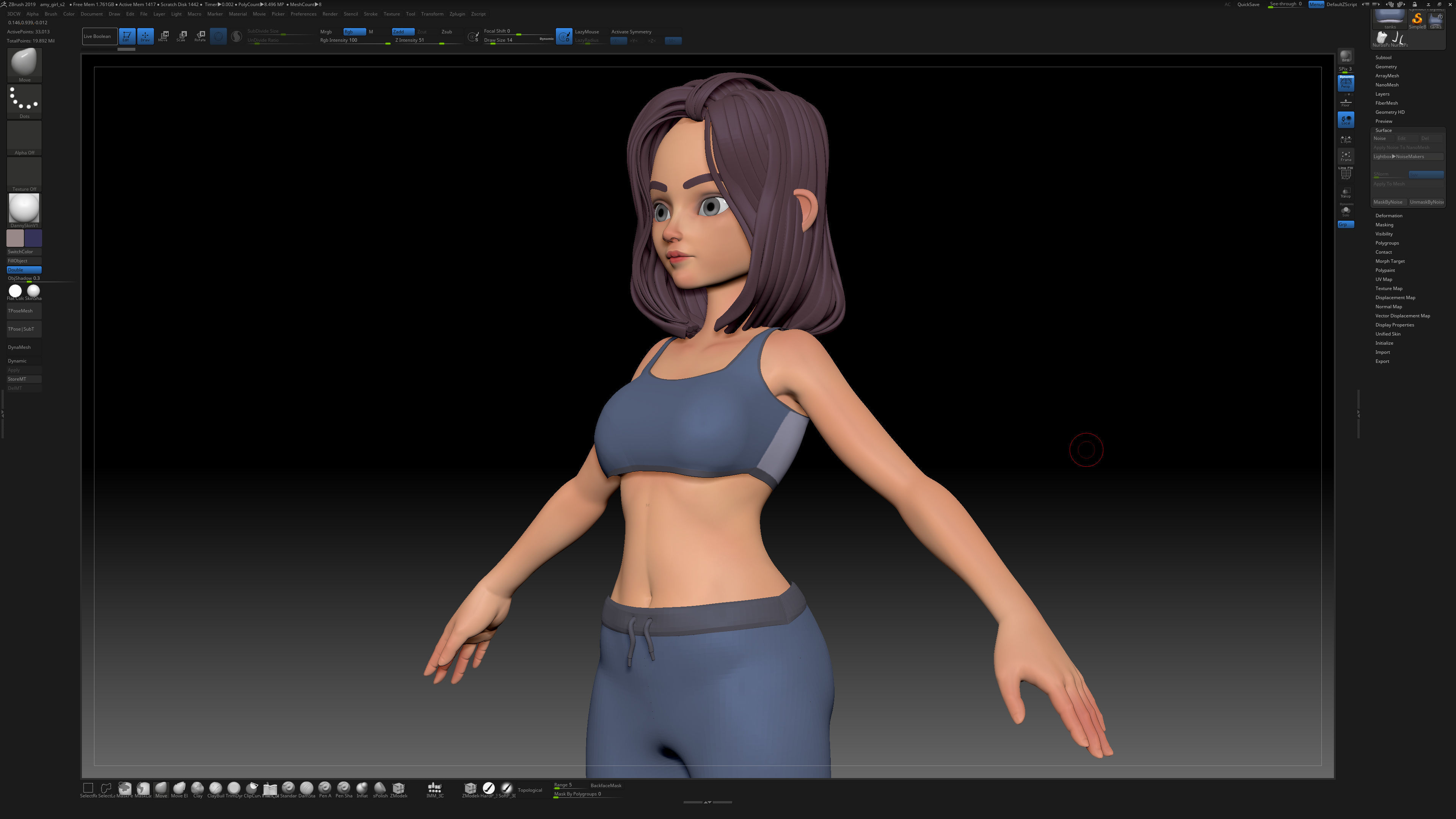1456x819 pixels.
Task: Toggle the Transp transparency icon
Action: (x=1346, y=193)
